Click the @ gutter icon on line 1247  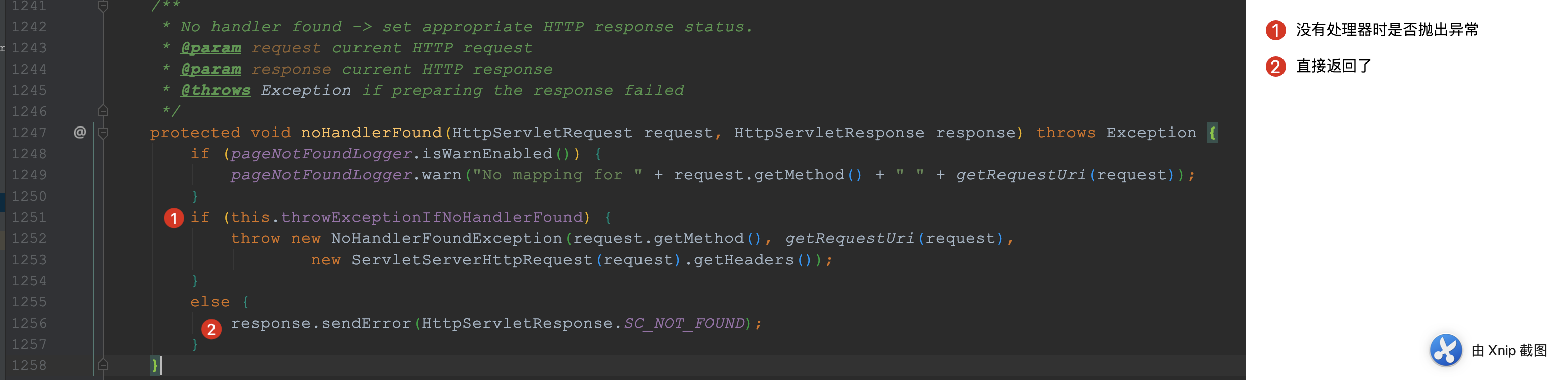click(80, 132)
